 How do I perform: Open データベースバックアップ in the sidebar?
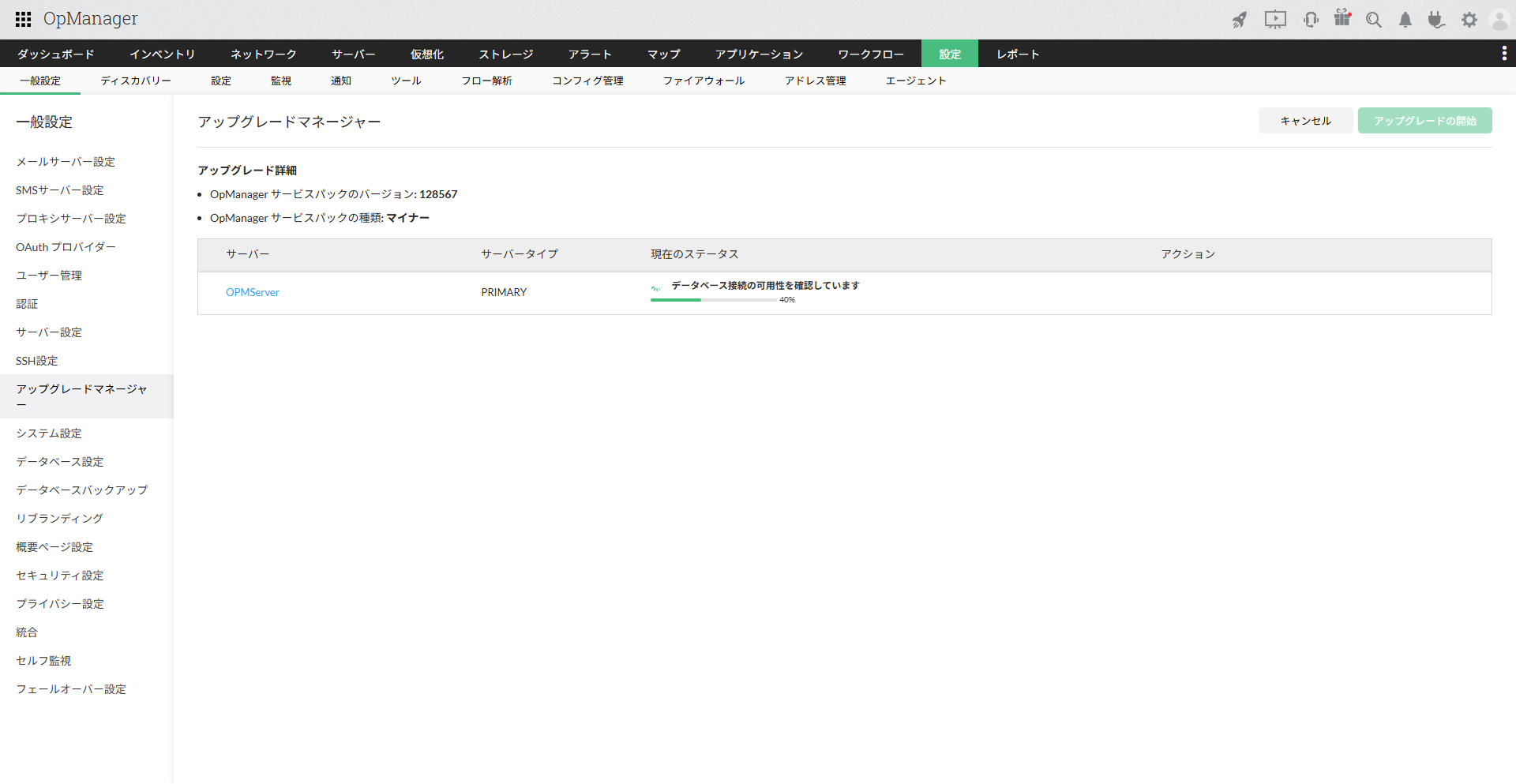(87, 490)
